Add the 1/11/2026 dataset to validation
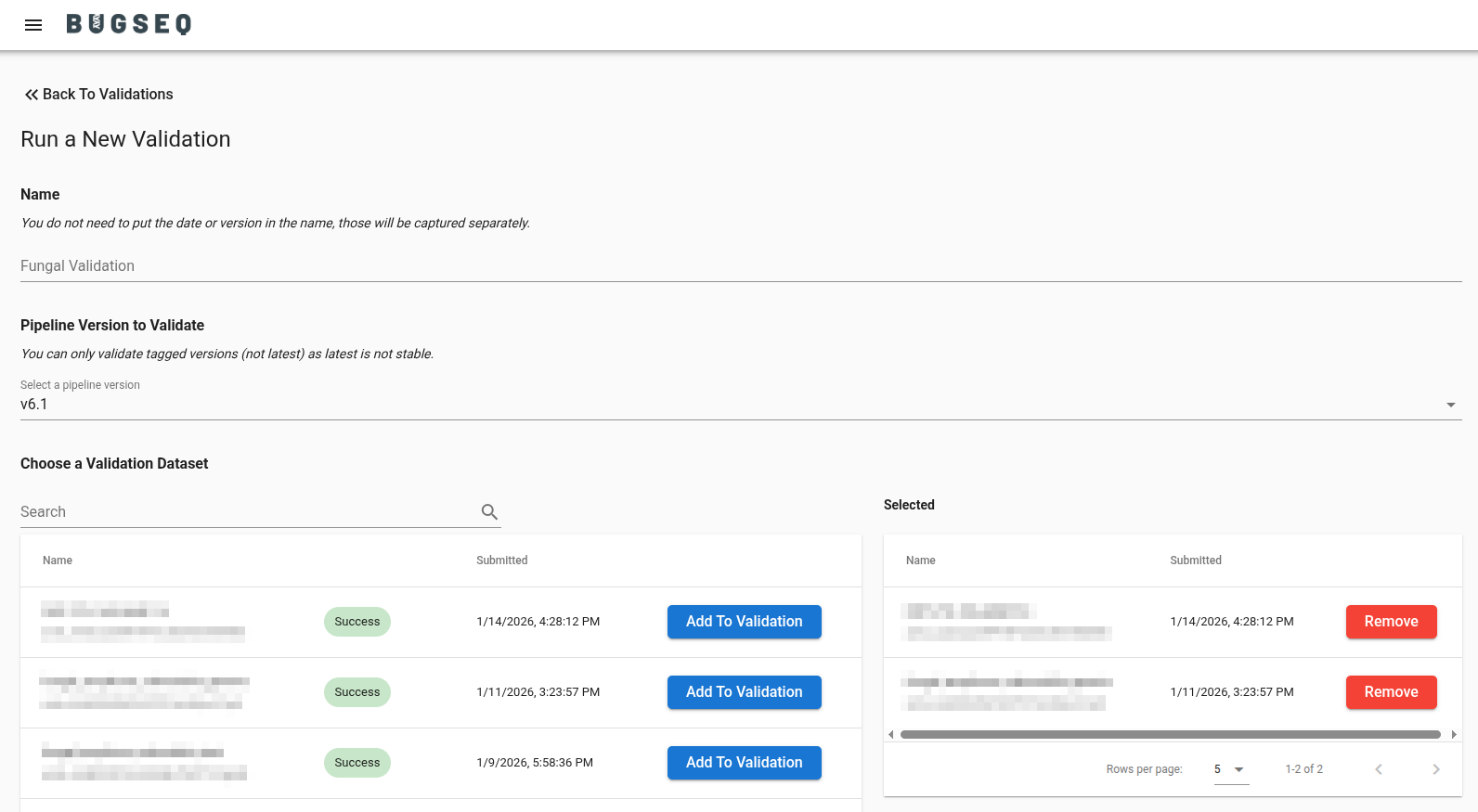 click(x=744, y=692)
